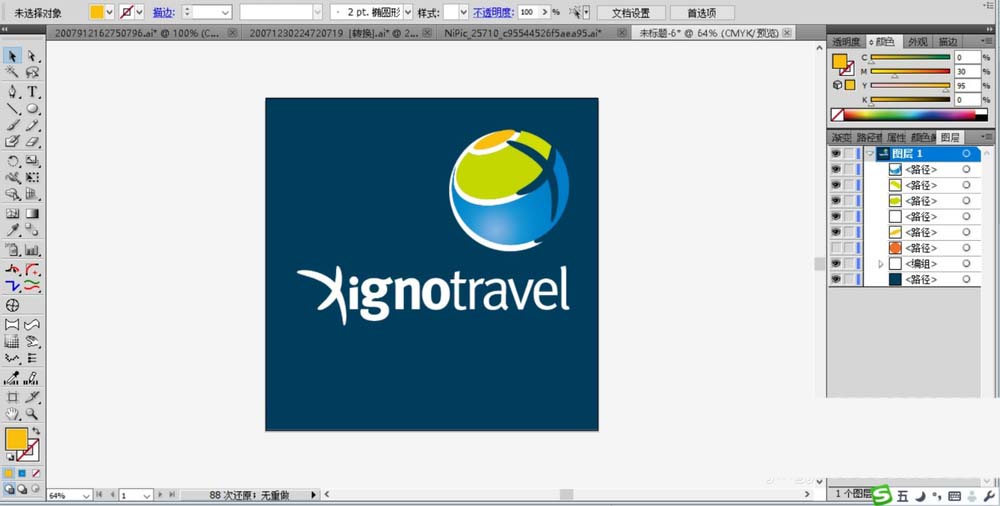Pick the Blend tool

32,230
